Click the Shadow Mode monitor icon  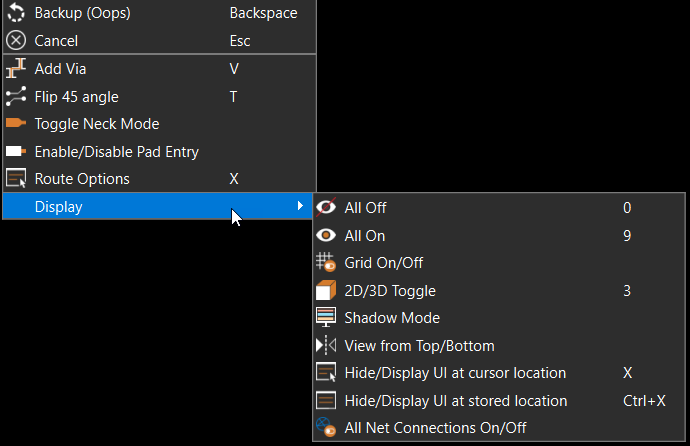tap(326, 318)
